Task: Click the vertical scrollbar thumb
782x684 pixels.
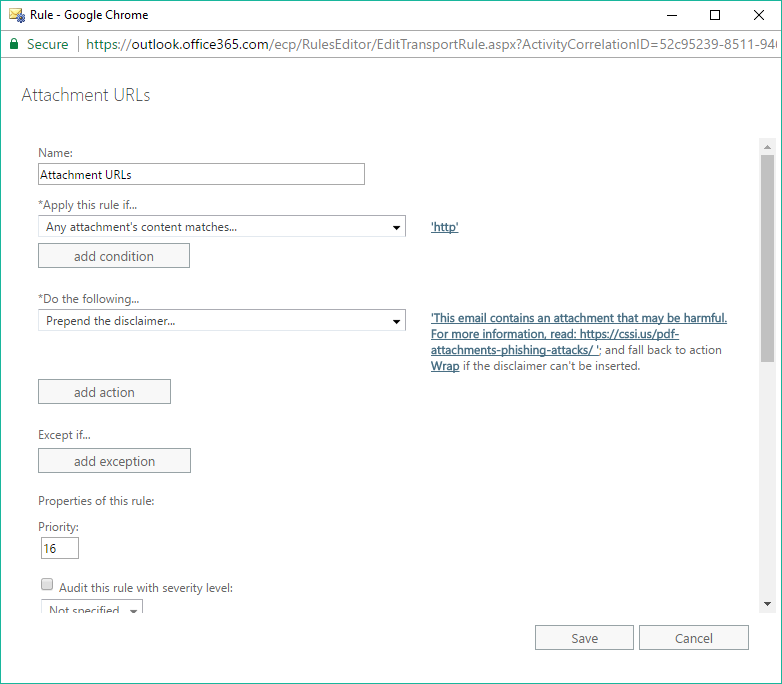Action: click(767, 256)
